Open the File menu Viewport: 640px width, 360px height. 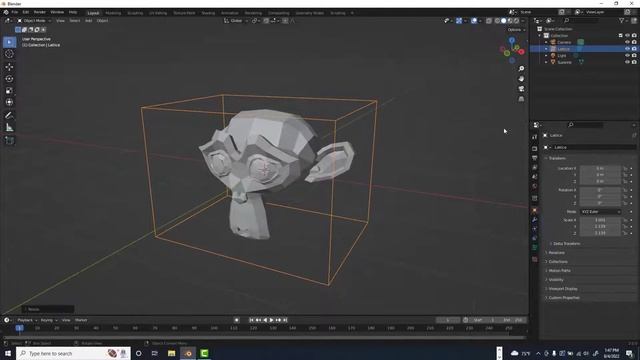click(15, 13)
